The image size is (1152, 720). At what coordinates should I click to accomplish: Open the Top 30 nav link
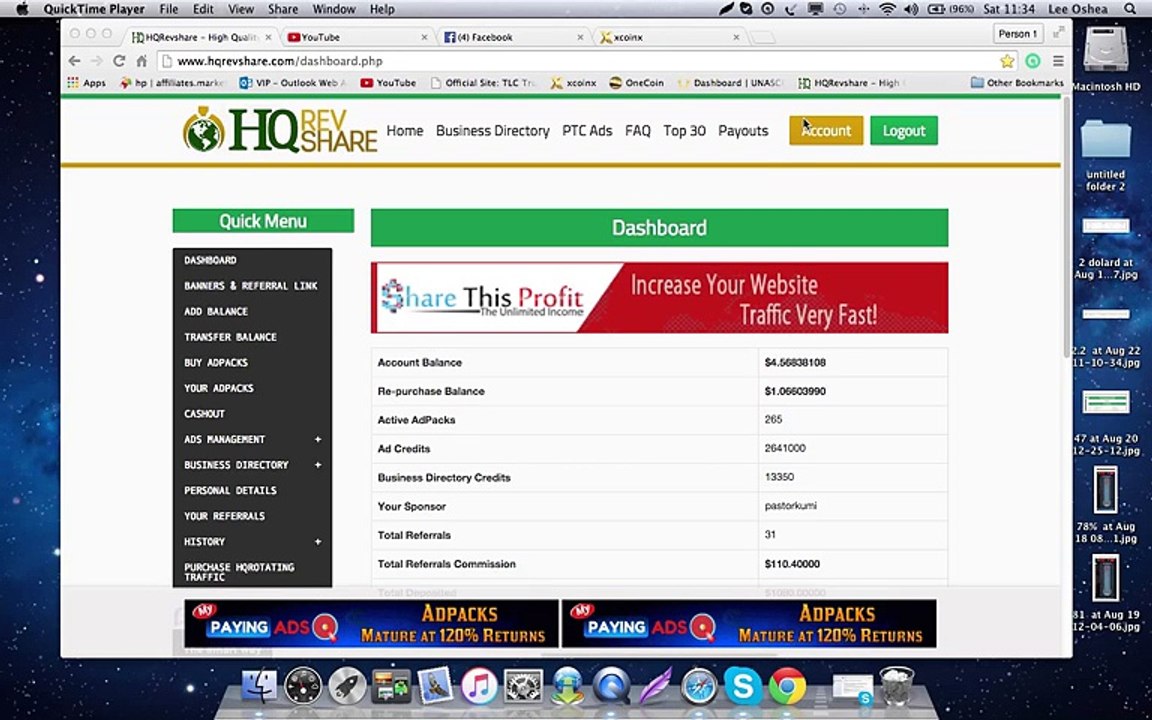tap(684, 131)
